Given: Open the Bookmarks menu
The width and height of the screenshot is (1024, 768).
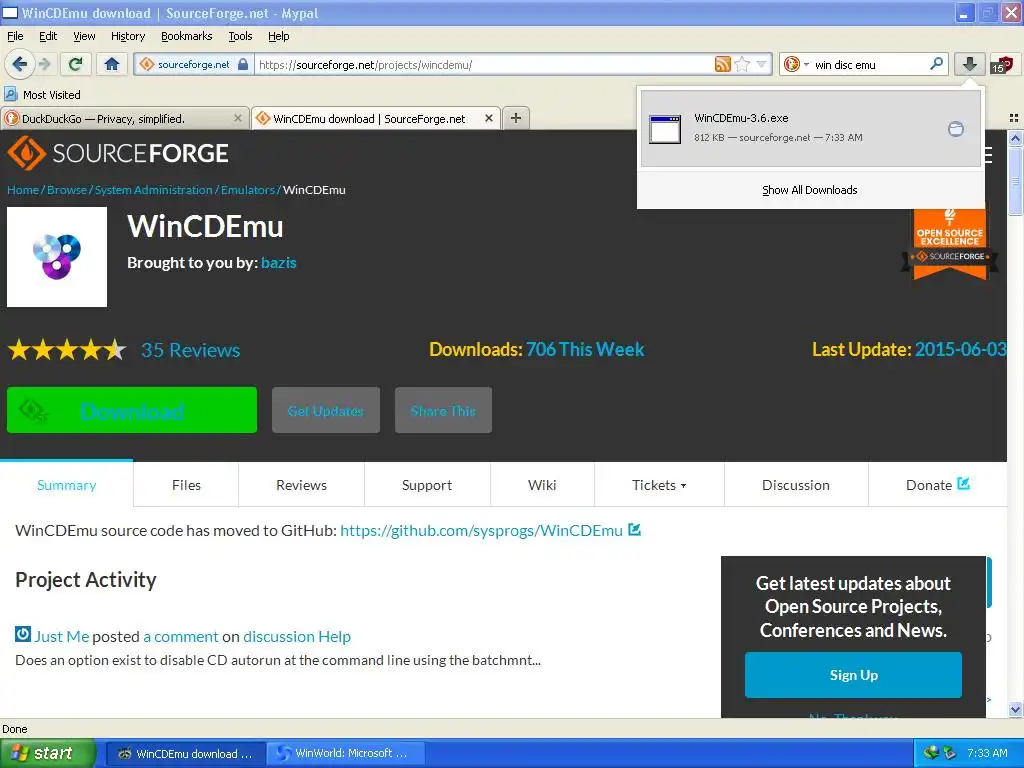Looking at the screenshot, I should [x=186, y=36].
